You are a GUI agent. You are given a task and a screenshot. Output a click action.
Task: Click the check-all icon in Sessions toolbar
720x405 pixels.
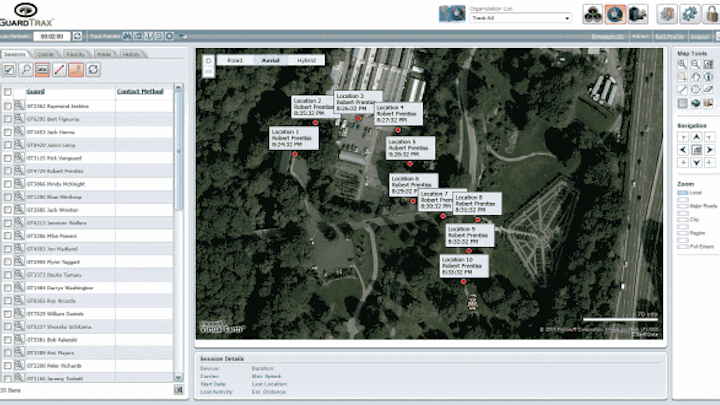(9, 70)
